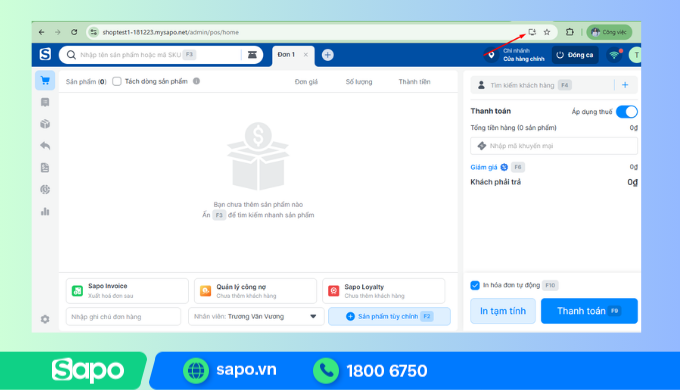The height and width of the screenshot is (390, 680).
Task: Open the shopping cart sales screen in the sidebar
Action: point(45,81)
